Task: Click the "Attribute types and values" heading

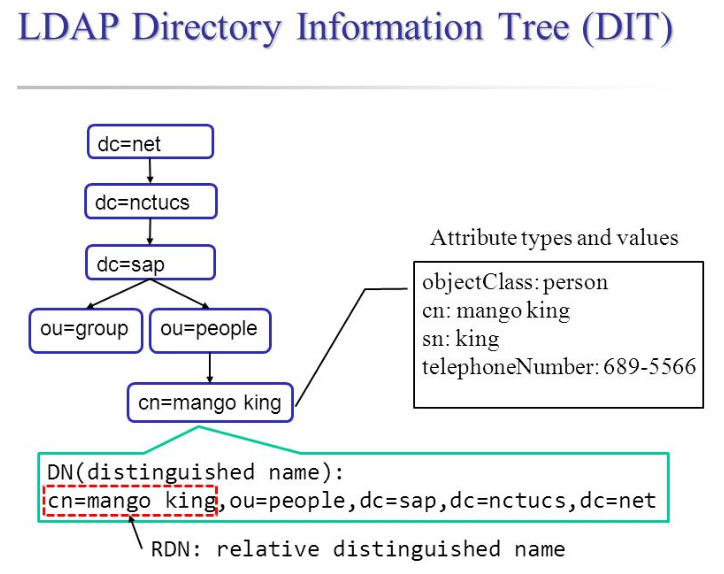Action: (554, 238)
